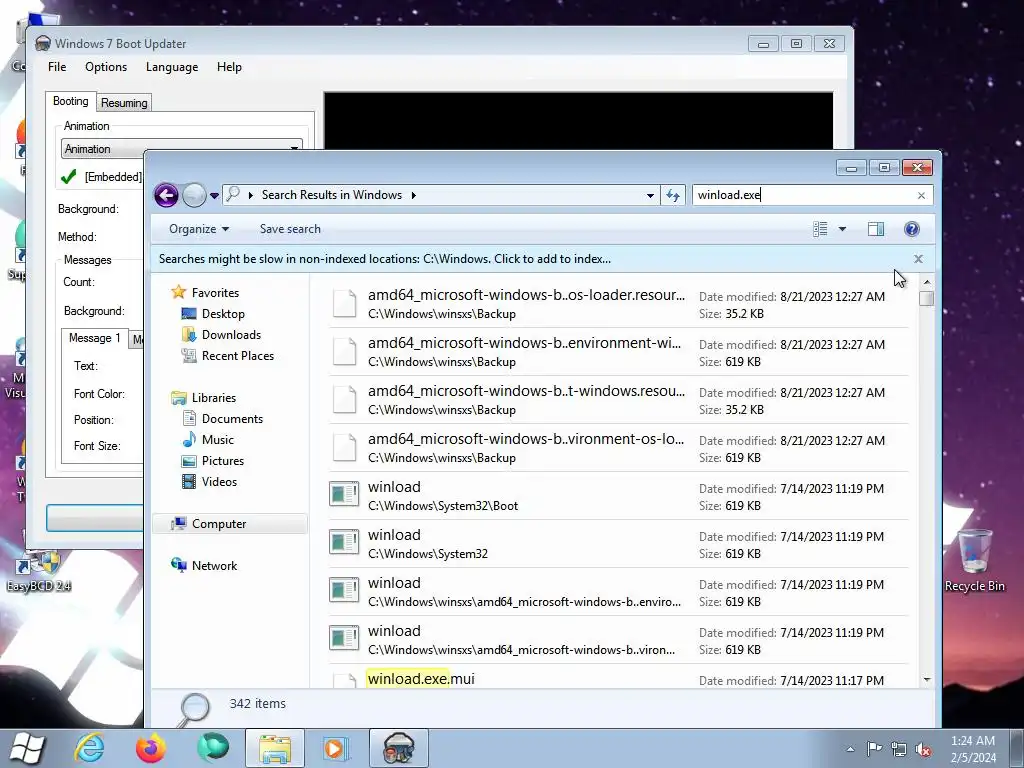Change view with the views icon
The height and width of the screenshot is (768, 1024).
point(820,229)
